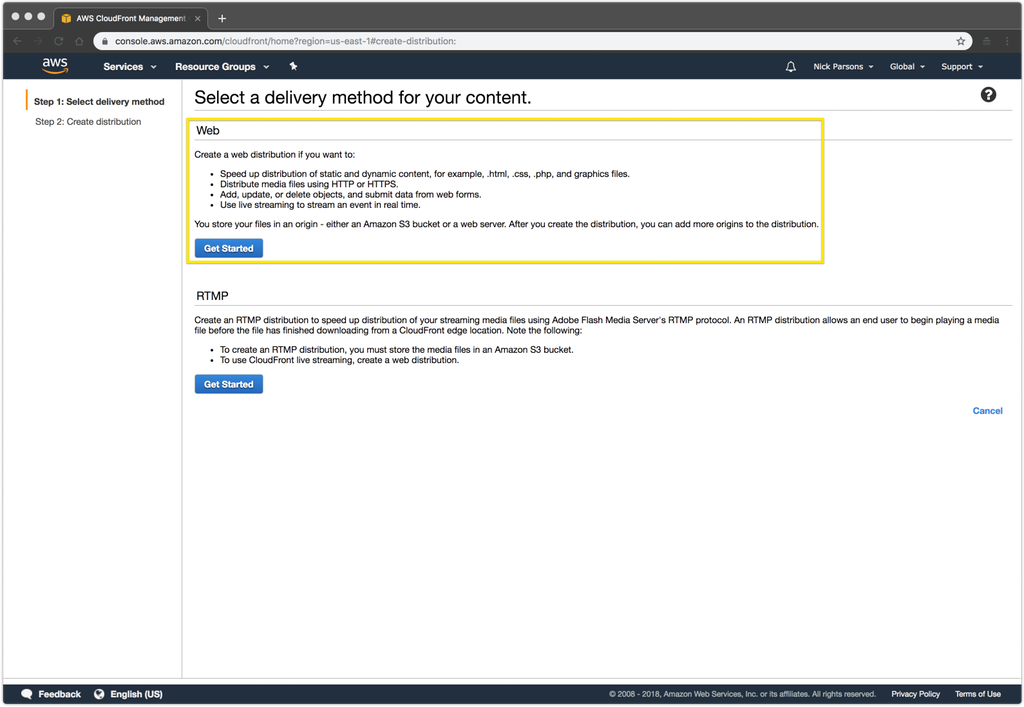This screenshot has height=707, width=1024.
Task: Select Step 2: Create distribution
Action: coord(88,121)
